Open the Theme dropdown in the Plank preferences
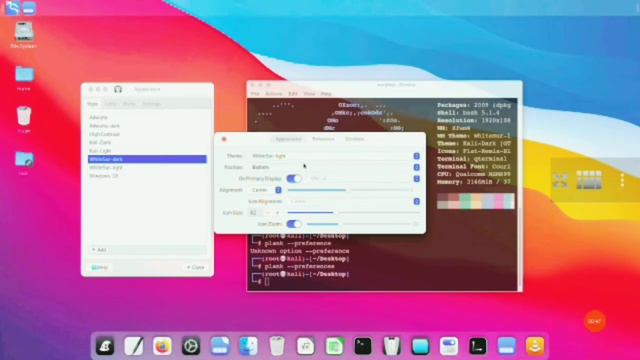 (335, 156)
